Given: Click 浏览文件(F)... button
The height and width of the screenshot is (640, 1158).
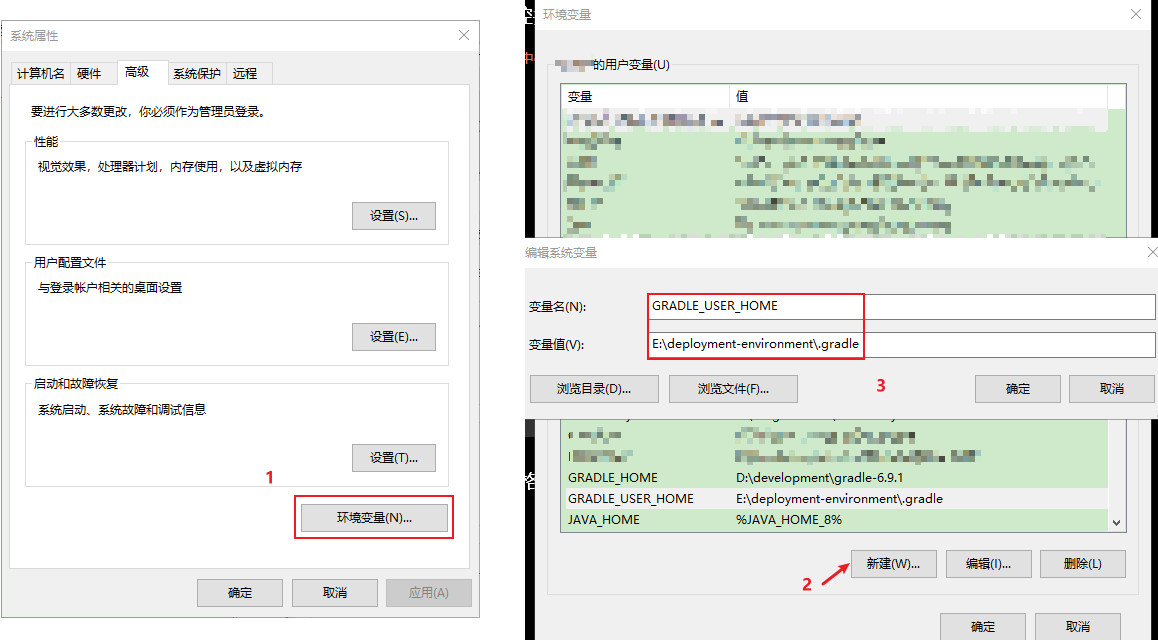Looking at the screenshot, I should [x=733, y=389].
